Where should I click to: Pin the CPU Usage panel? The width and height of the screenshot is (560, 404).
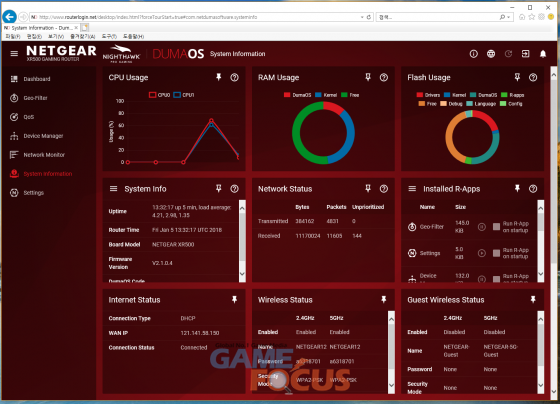click(x=219, y=77)
